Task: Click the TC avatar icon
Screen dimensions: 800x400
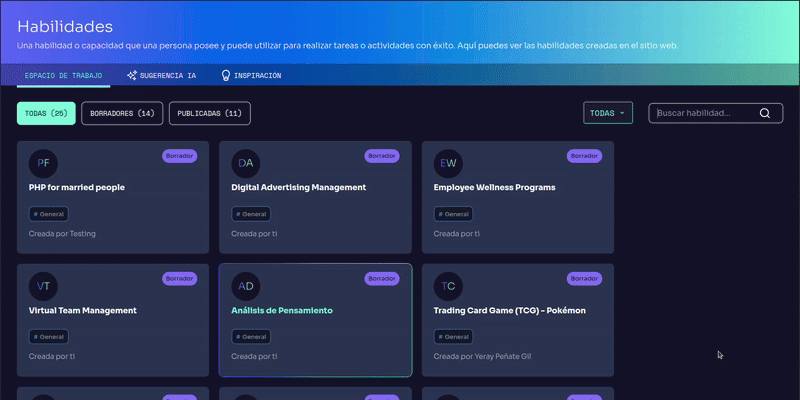Action: coord(448,286)
